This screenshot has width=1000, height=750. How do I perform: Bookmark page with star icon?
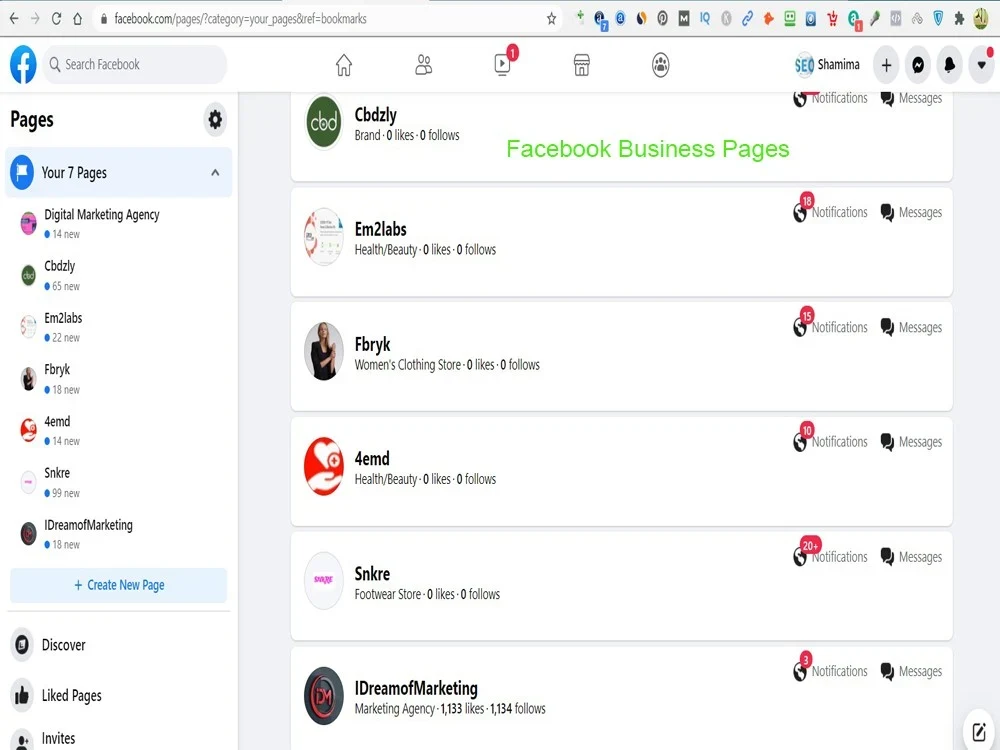tap(552, 18)
